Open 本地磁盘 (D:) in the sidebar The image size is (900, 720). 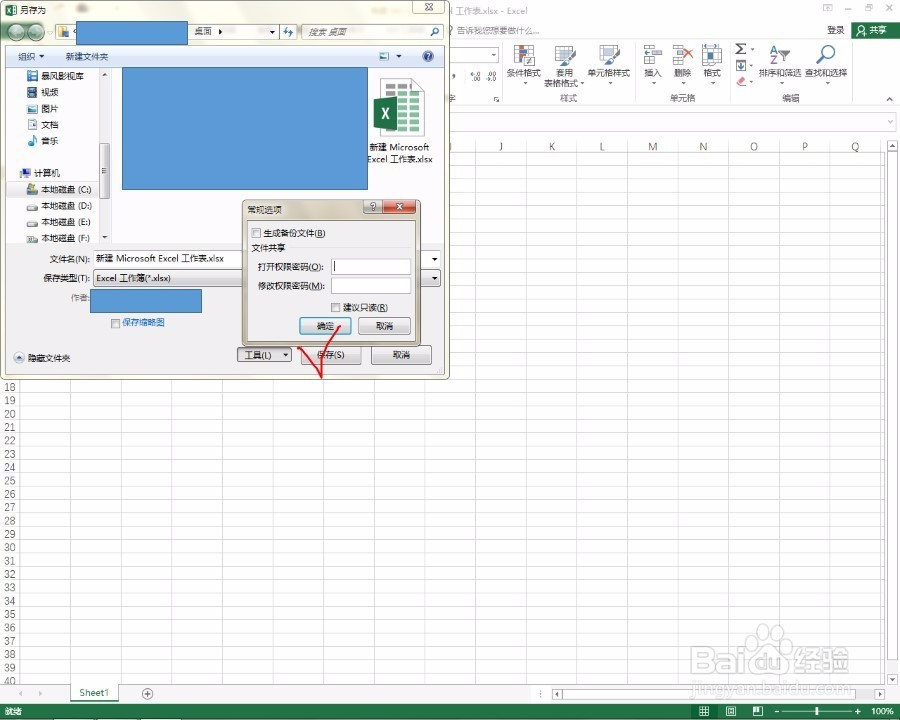59,206
